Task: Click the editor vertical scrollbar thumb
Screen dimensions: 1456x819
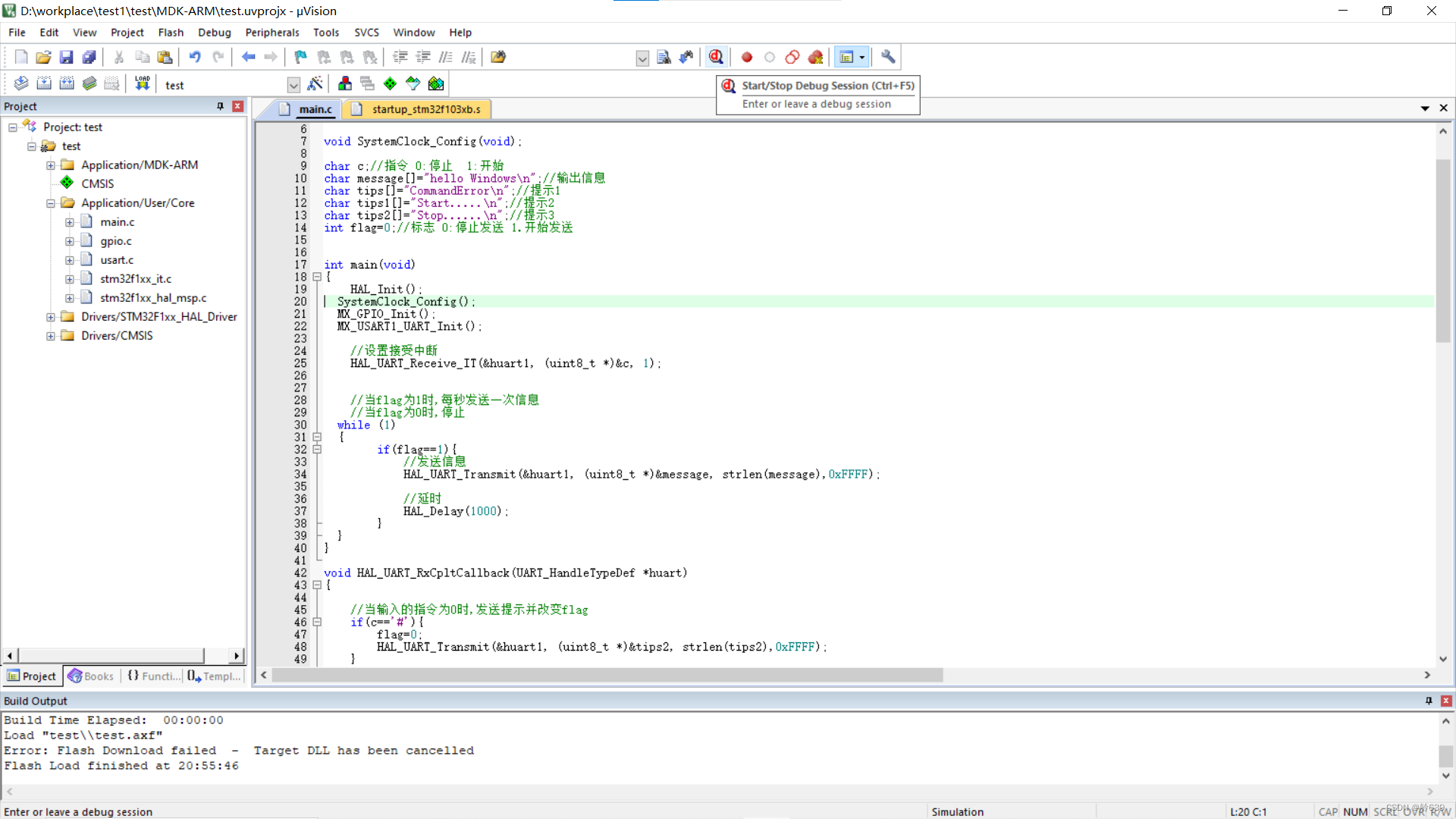Action: pyautogui.click(x=1443, y=251)
